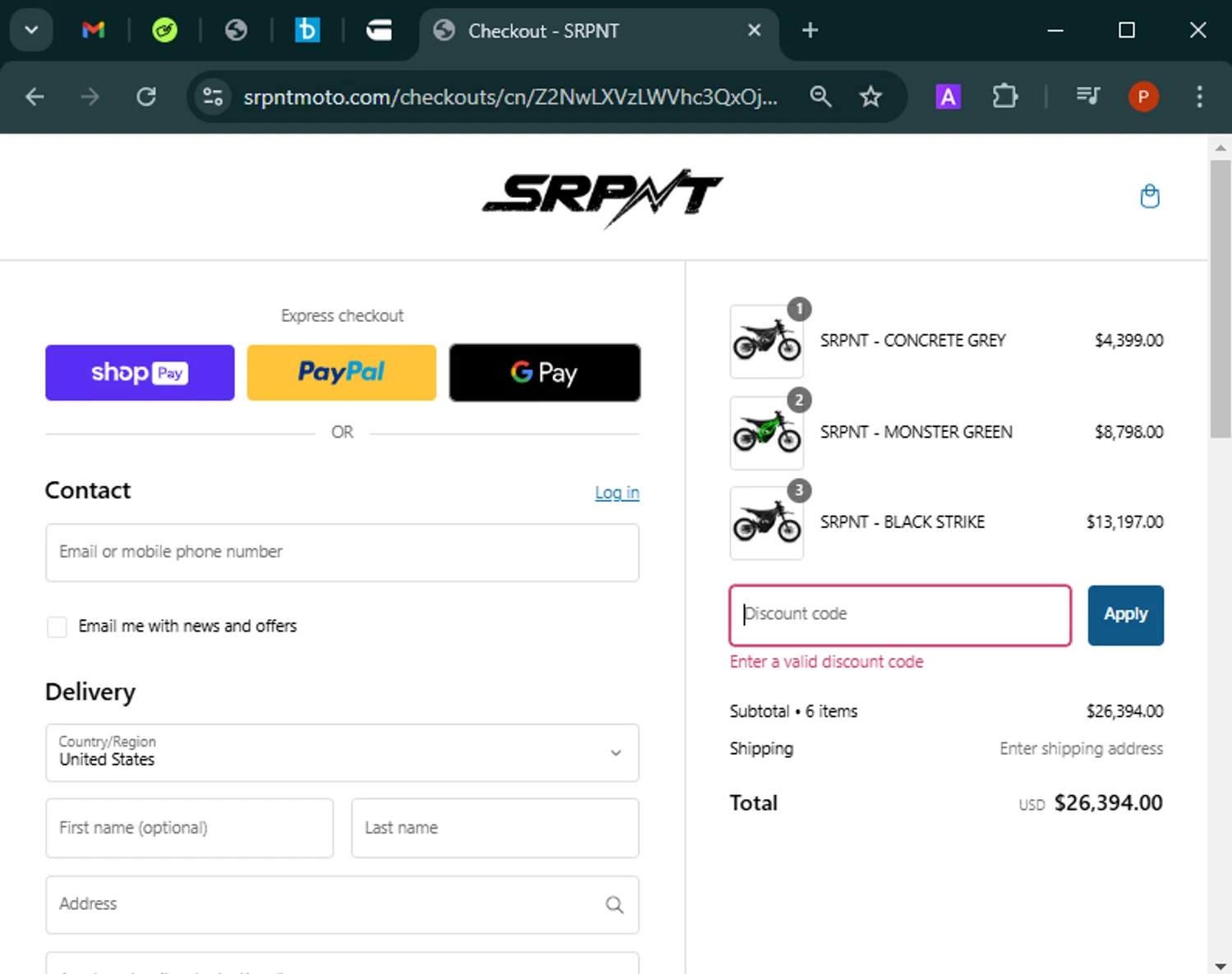Close the Checkout - SRPNT tab

[754, 30]
